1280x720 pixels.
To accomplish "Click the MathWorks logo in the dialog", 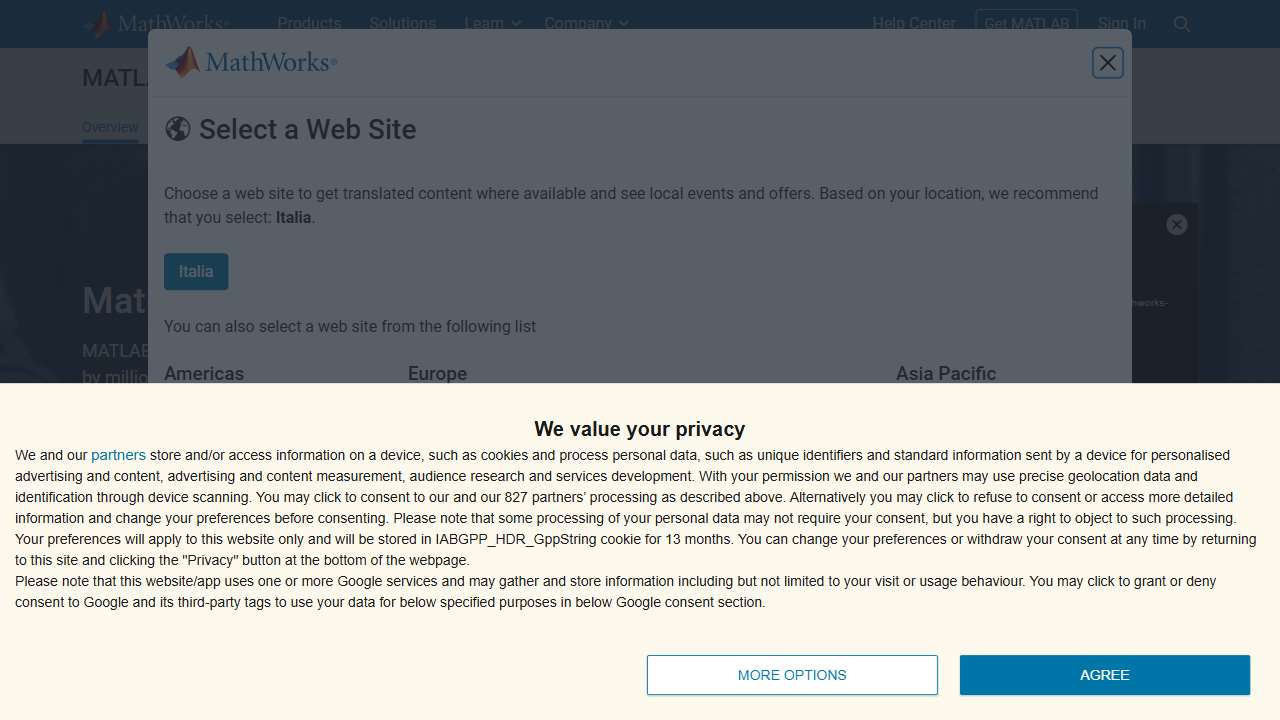I will point(251,62).
